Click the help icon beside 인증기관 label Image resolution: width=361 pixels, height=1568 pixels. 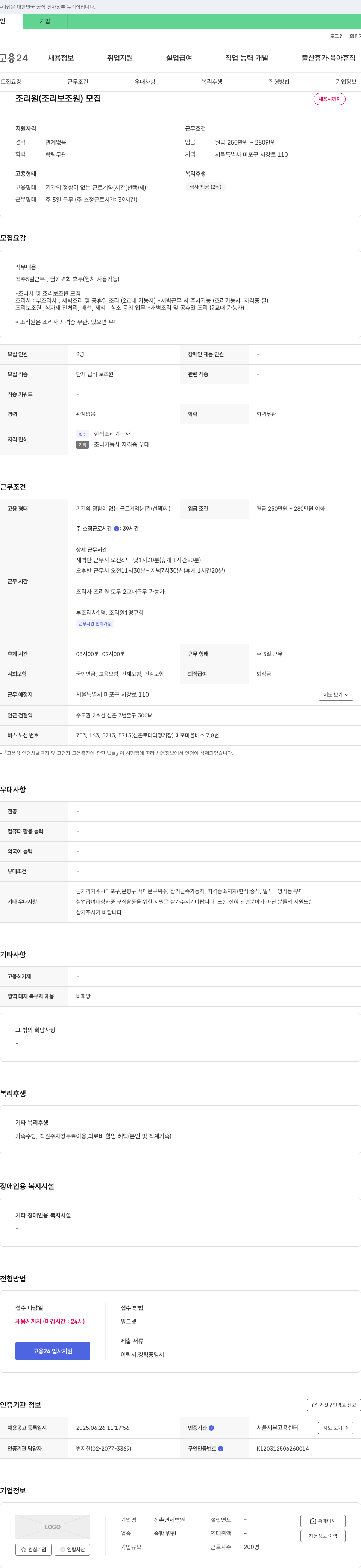211,1428
